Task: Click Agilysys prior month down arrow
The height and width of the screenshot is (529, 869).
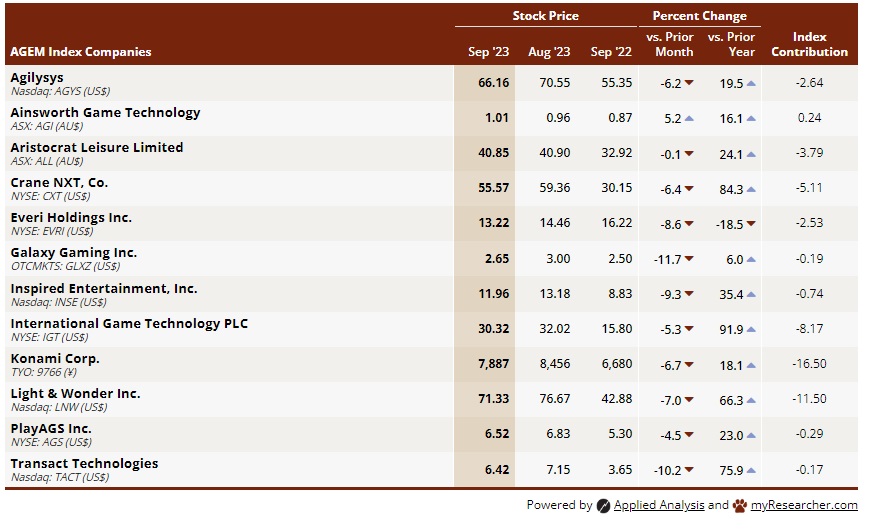Action: pos(689,83)
